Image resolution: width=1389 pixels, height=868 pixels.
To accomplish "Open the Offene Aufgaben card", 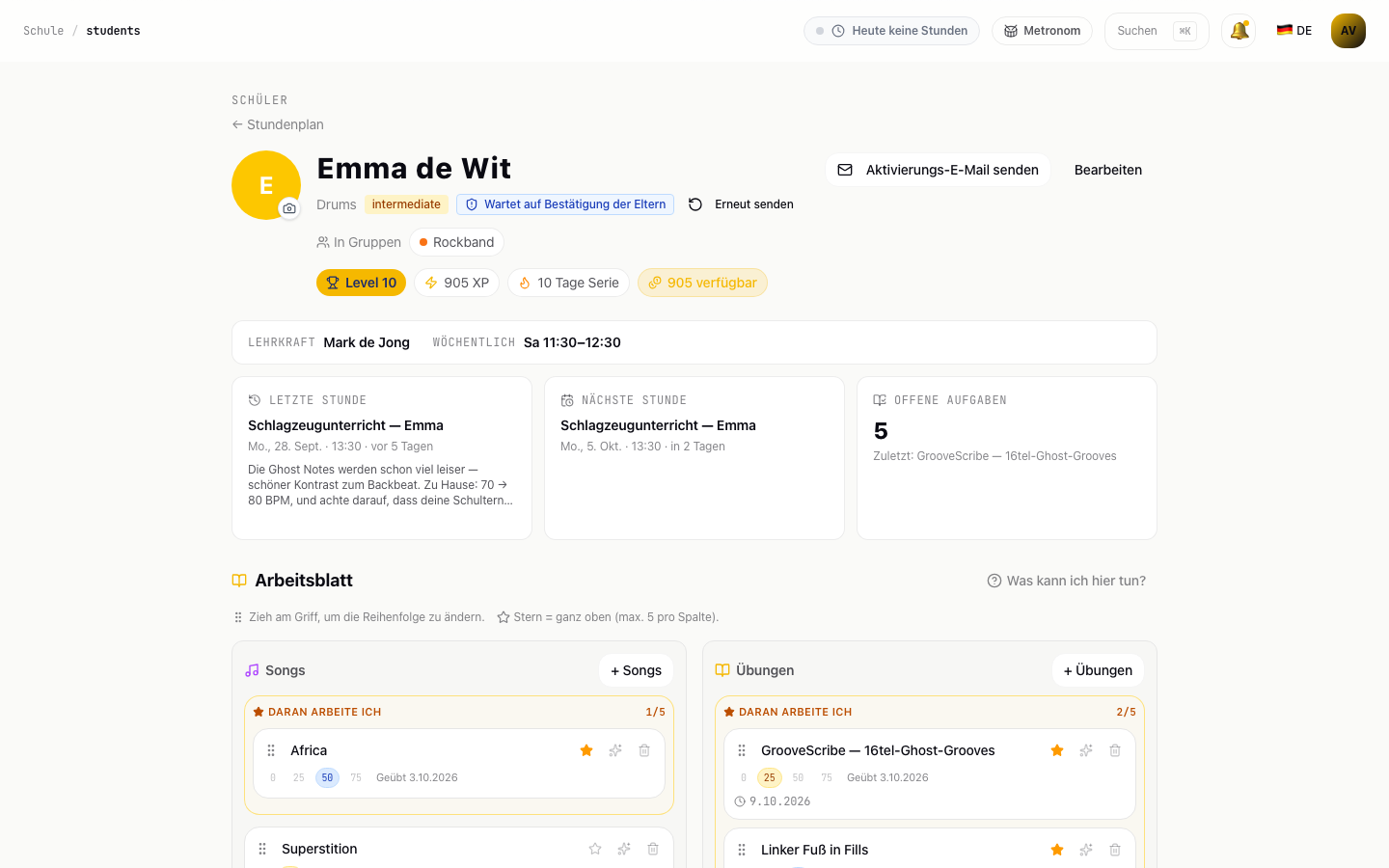I will [1007, 458].
